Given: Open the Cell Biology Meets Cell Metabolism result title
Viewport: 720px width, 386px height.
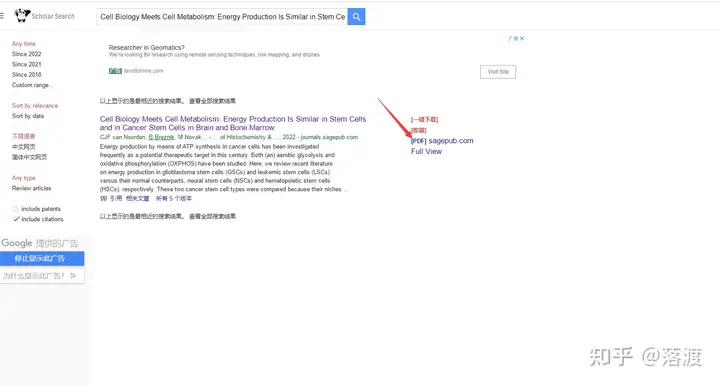Looking at the screenshot, I should click(x=233, y=123).
